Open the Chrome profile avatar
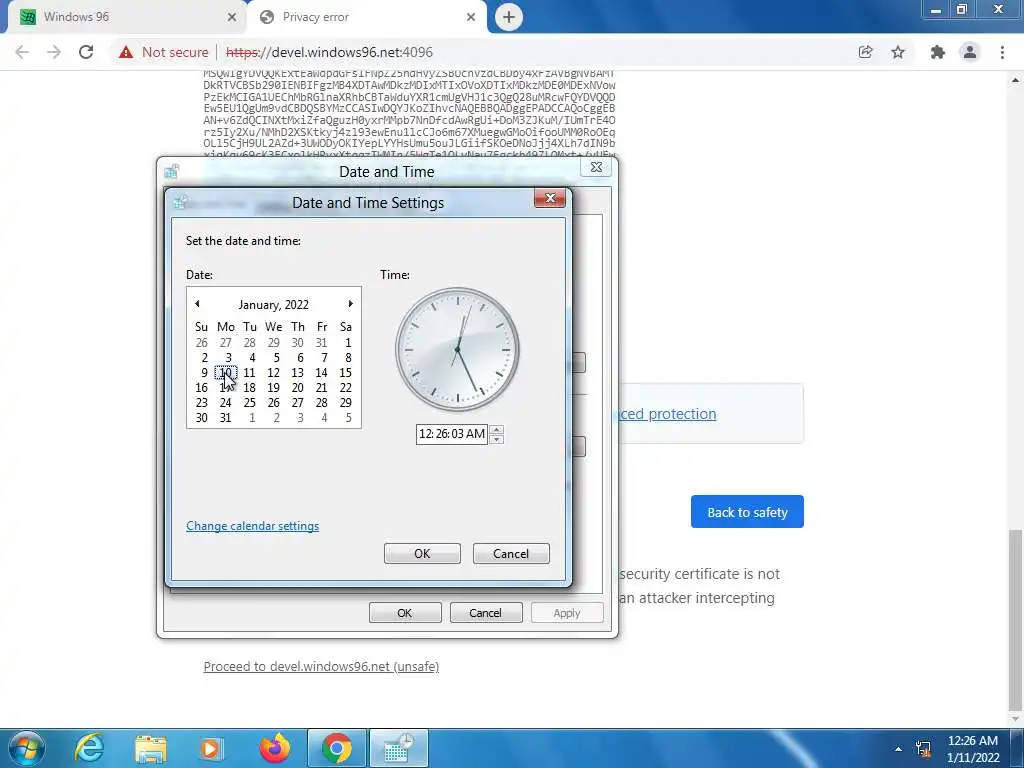 pyautogui.click(x=970, y=52)
